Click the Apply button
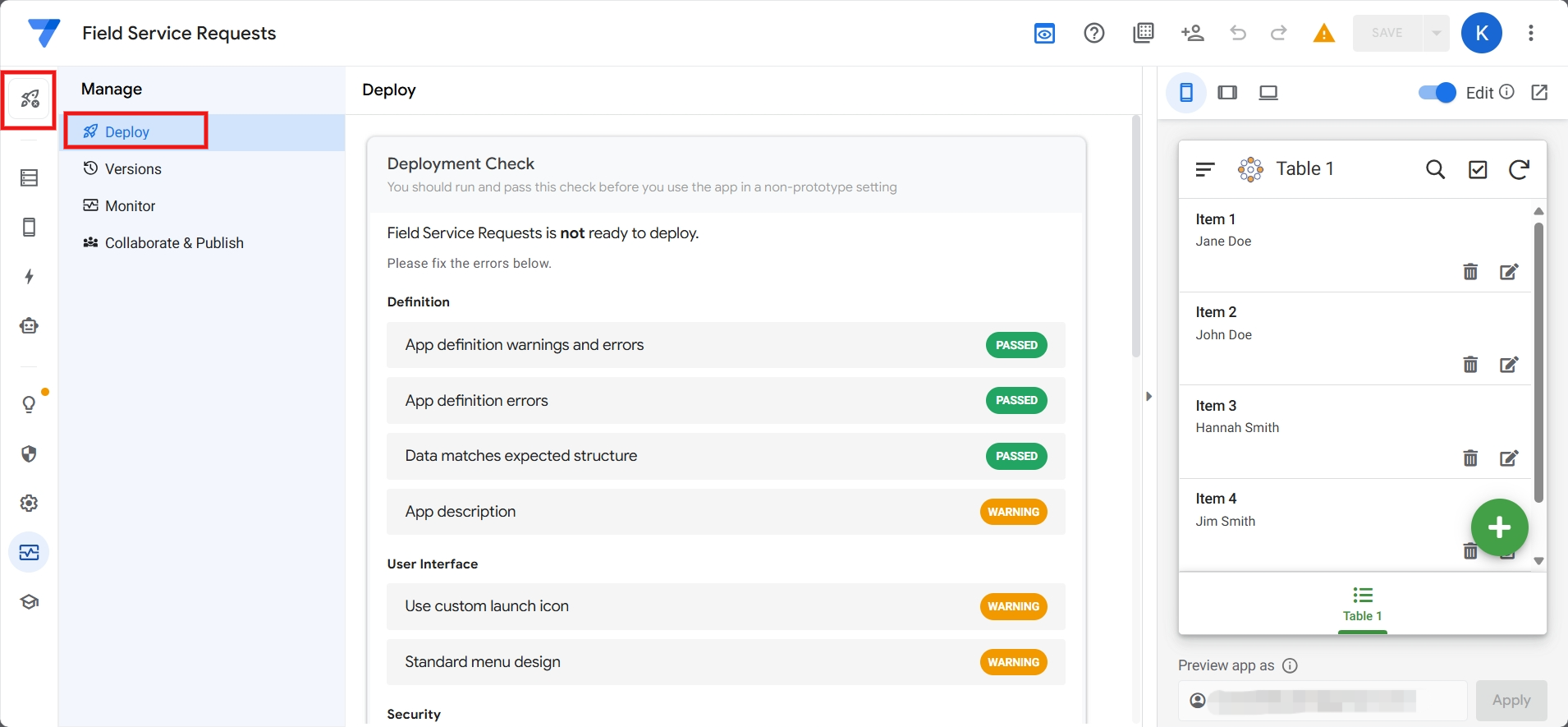 (1511, 701)
